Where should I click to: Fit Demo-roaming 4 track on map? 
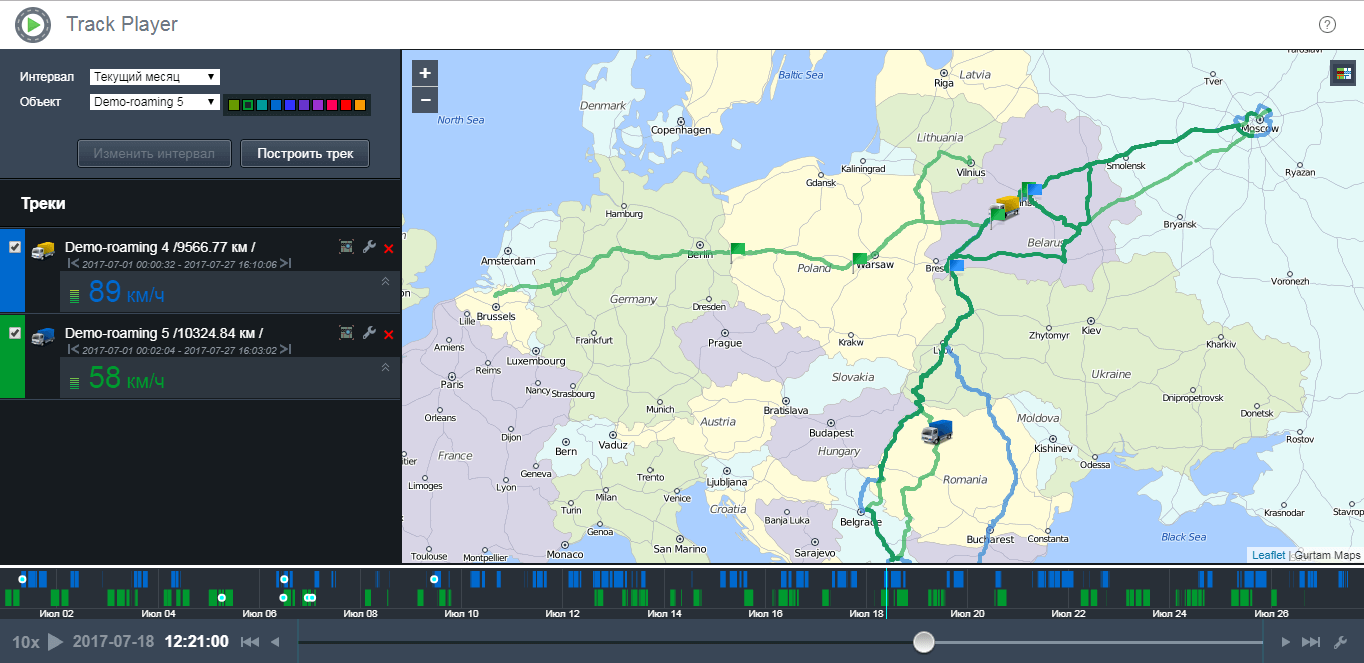pyautogui.click(x=347, y=247)
